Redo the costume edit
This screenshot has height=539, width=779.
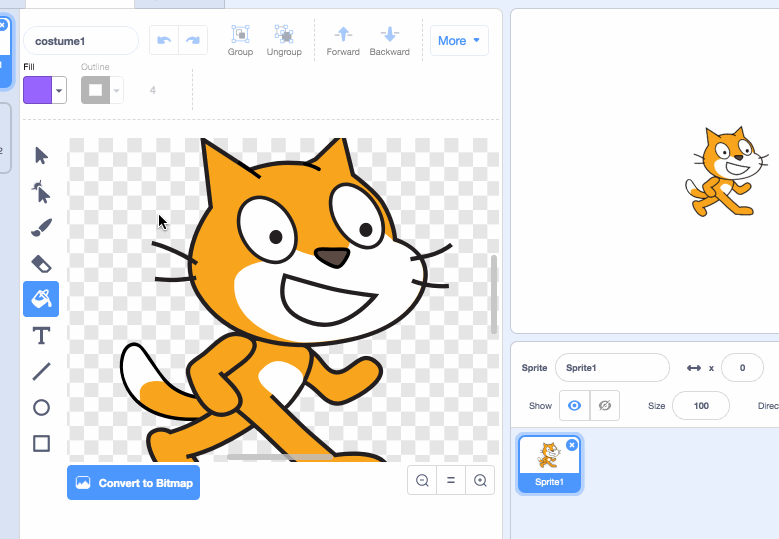coord(193,40)
